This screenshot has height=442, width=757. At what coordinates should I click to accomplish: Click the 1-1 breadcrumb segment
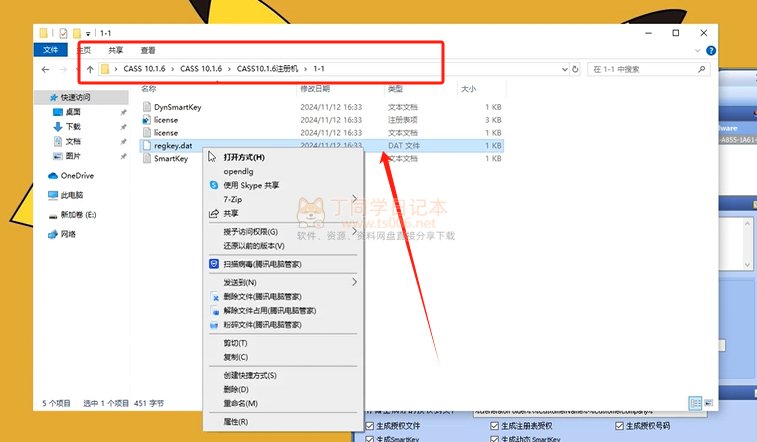(319, 69)
